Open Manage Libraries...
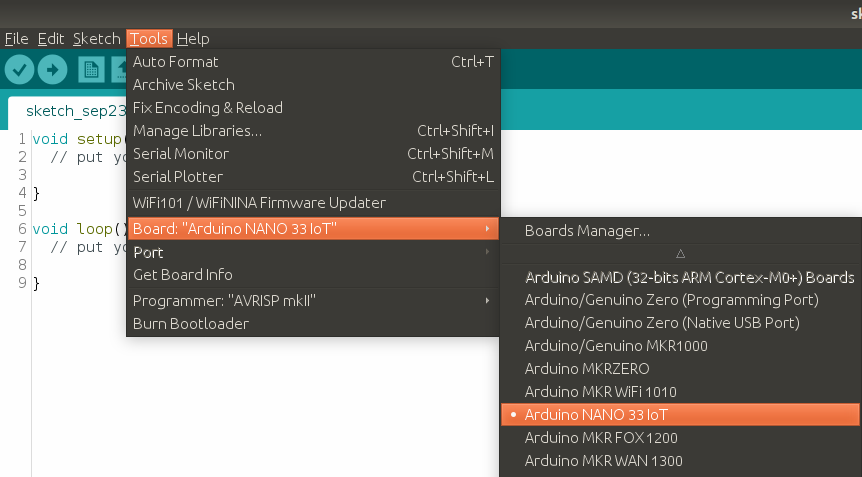The width and height of the screenshot is (862, 477). [x=313, y=131]
